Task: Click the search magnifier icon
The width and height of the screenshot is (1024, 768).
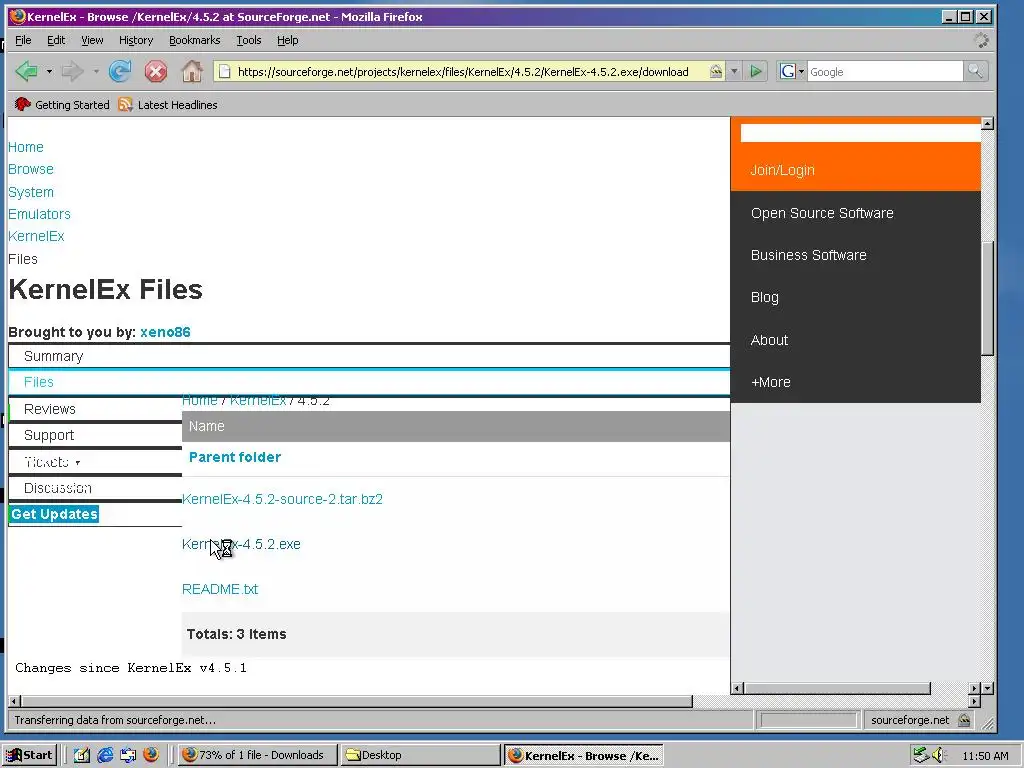Action: pos(975,71)
